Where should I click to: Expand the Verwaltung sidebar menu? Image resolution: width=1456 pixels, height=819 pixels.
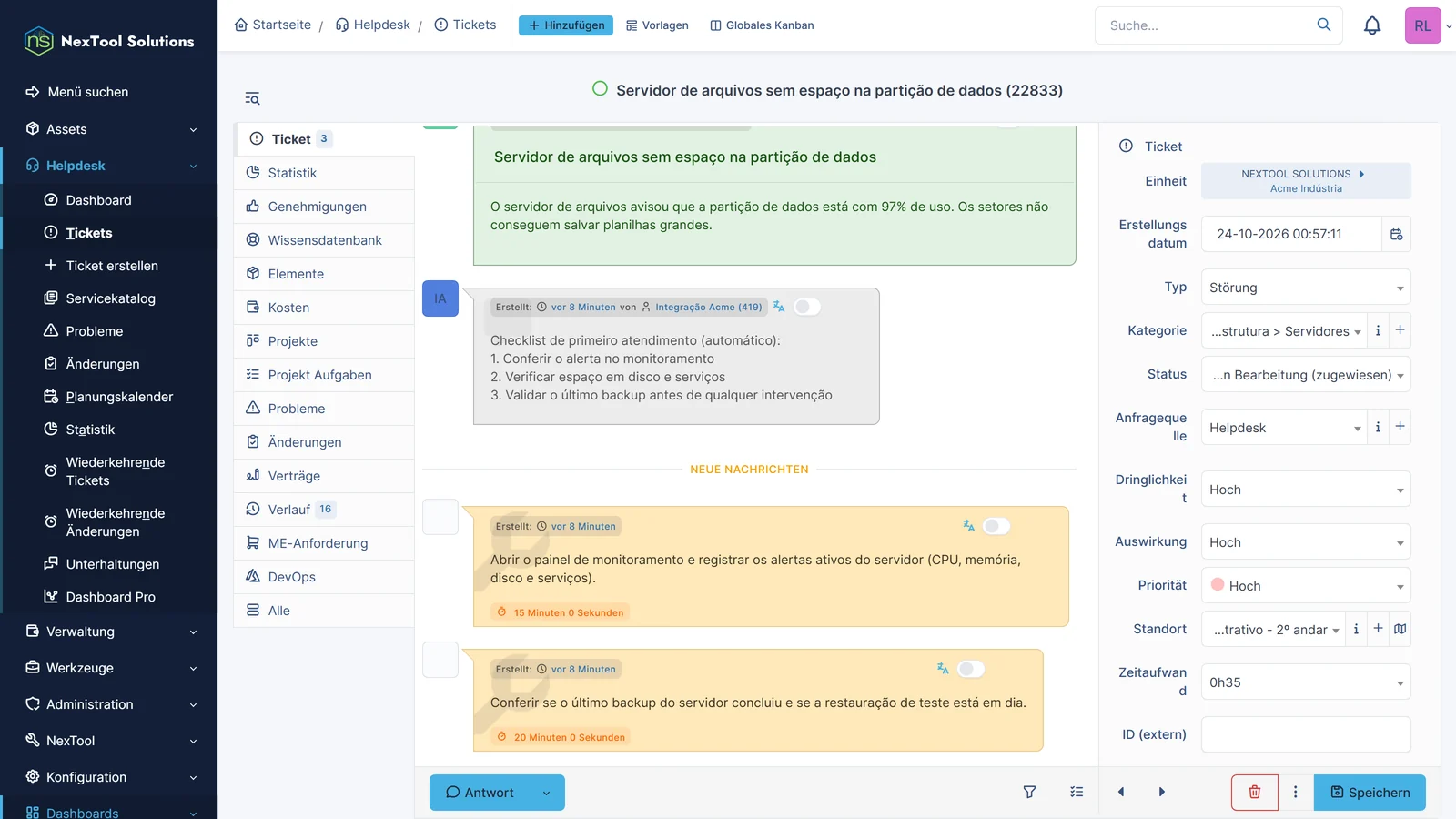click(109, 632)
